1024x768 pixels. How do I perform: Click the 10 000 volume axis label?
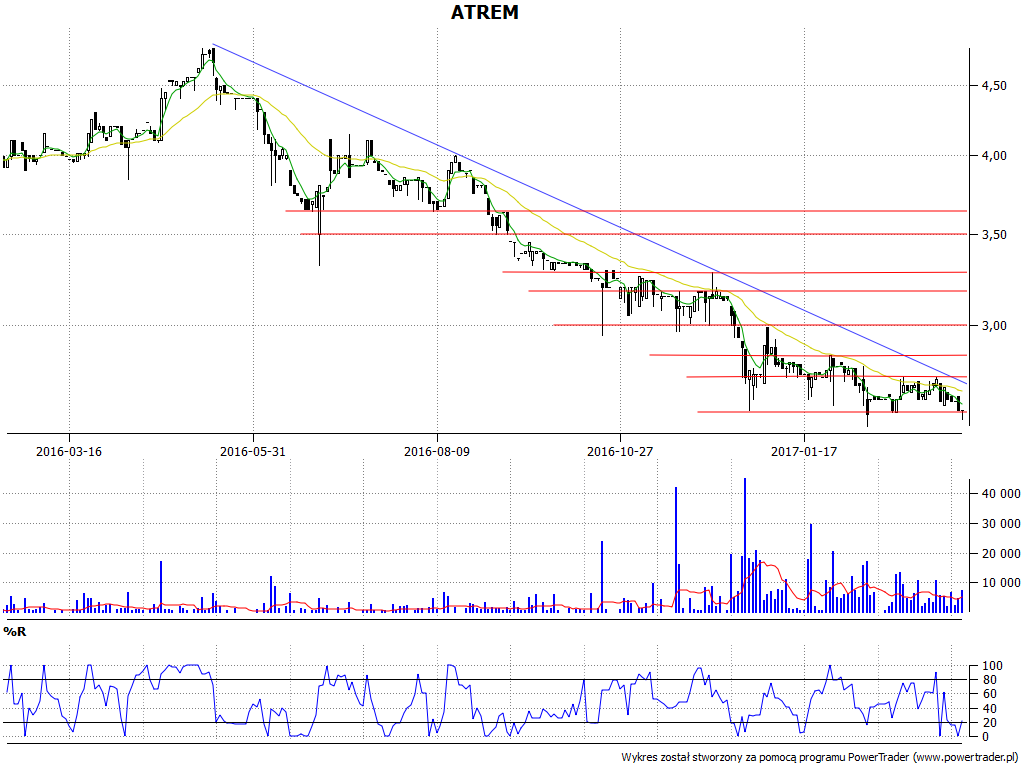coord(1000,583)
